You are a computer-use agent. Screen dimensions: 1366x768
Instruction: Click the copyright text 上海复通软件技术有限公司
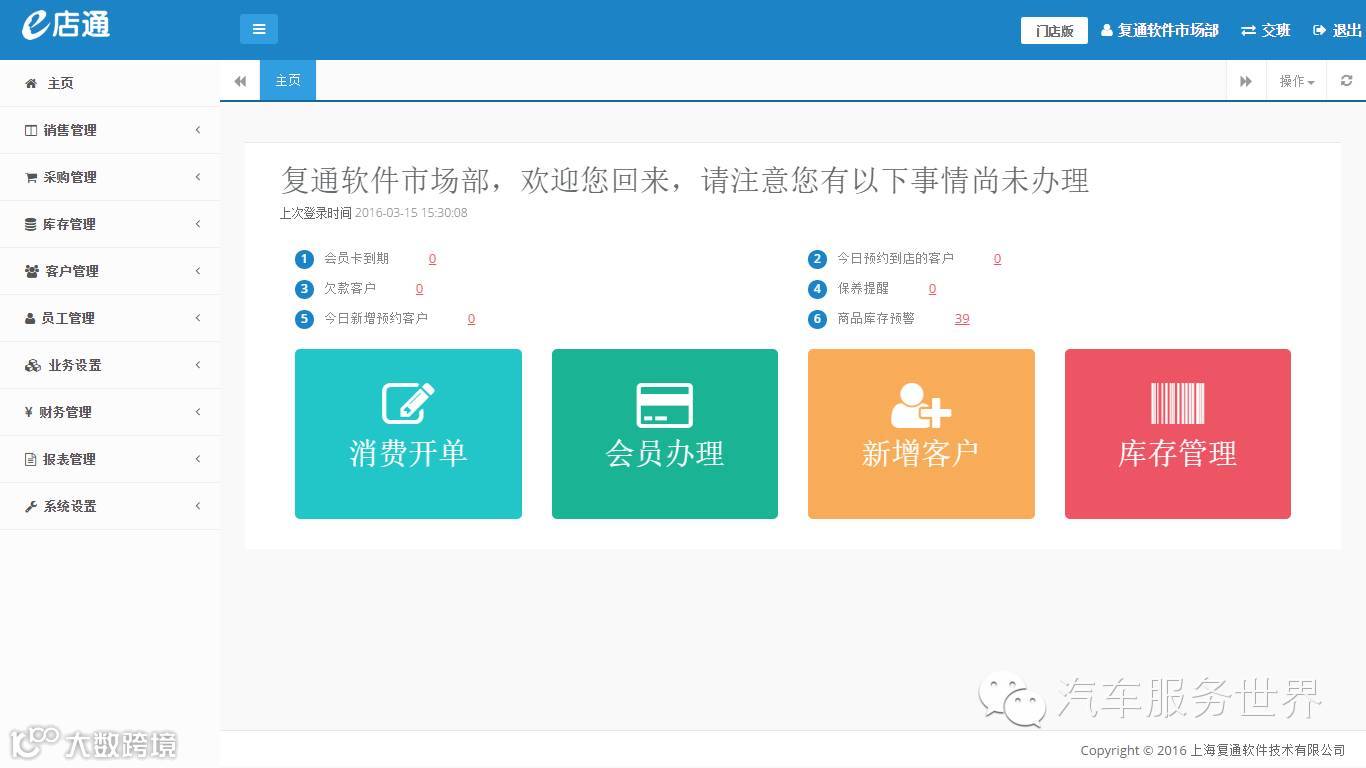point(1268,750)
